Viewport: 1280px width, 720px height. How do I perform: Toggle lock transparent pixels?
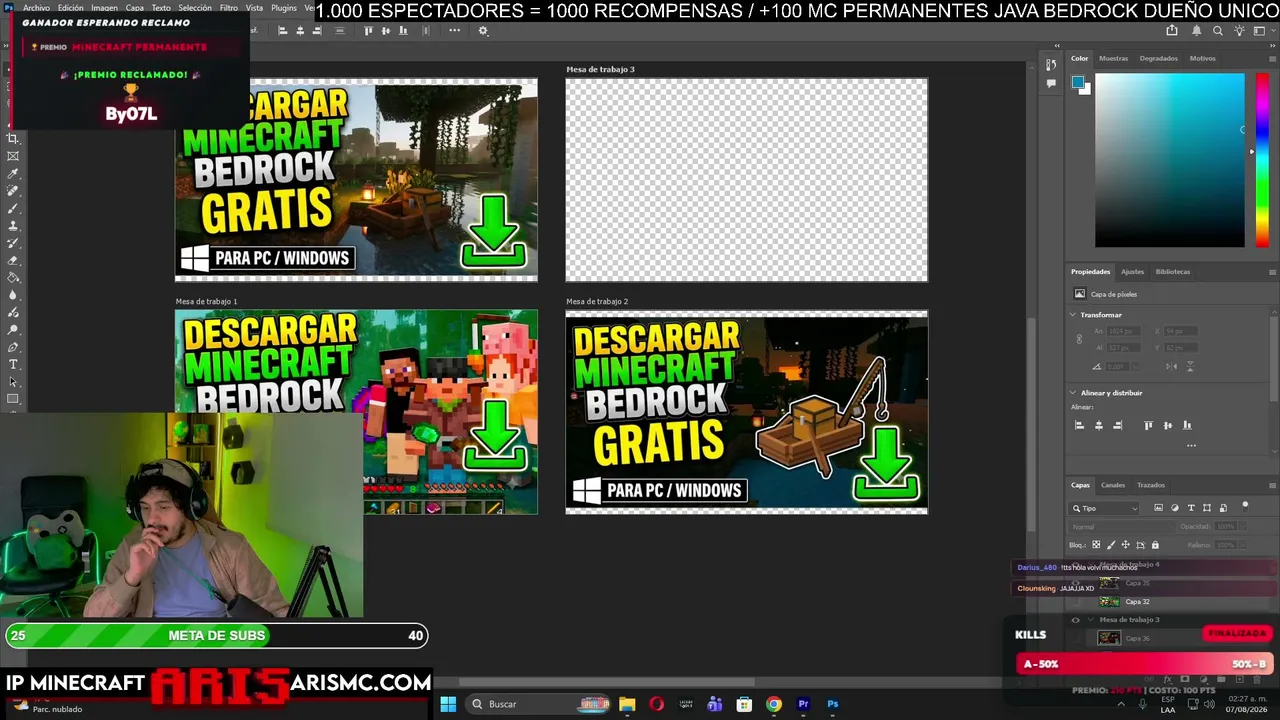tap(1096, 545)
